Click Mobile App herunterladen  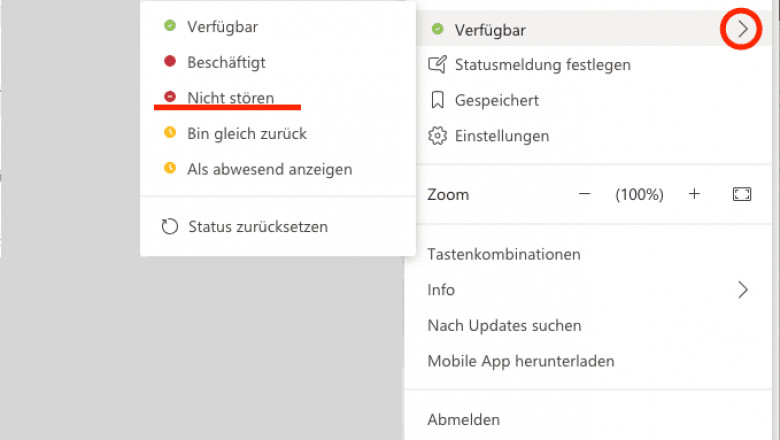(521, 361)
